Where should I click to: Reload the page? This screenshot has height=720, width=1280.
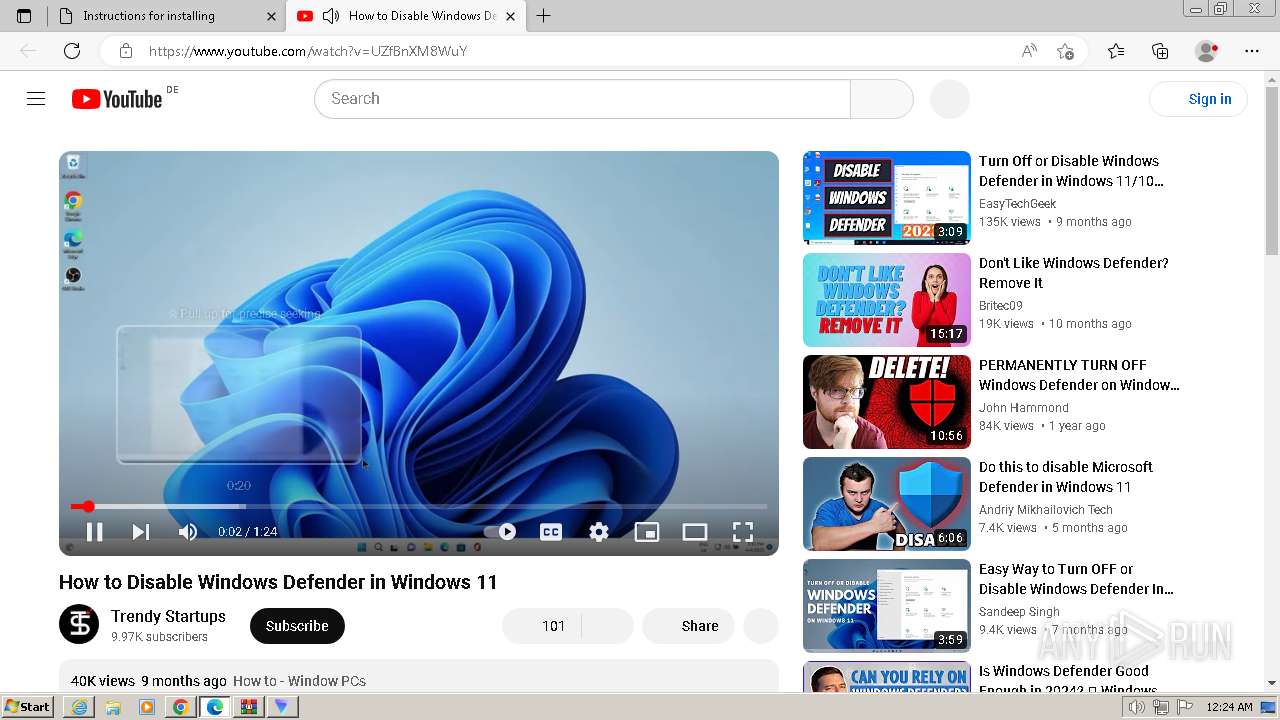[72, 51]
